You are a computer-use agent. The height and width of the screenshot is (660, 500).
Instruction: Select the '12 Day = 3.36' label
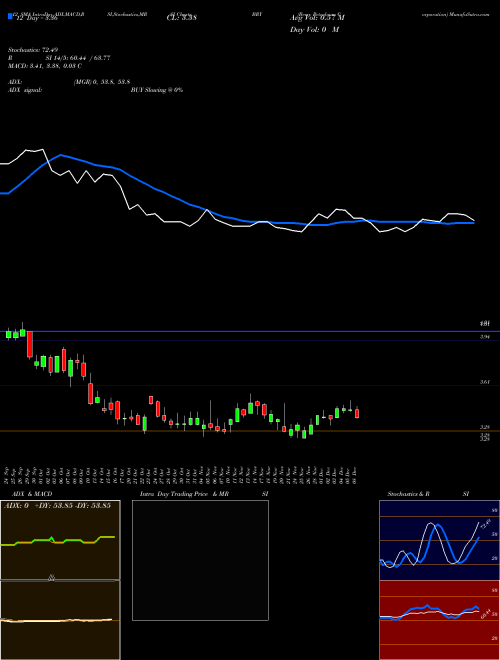pos(36,18)
